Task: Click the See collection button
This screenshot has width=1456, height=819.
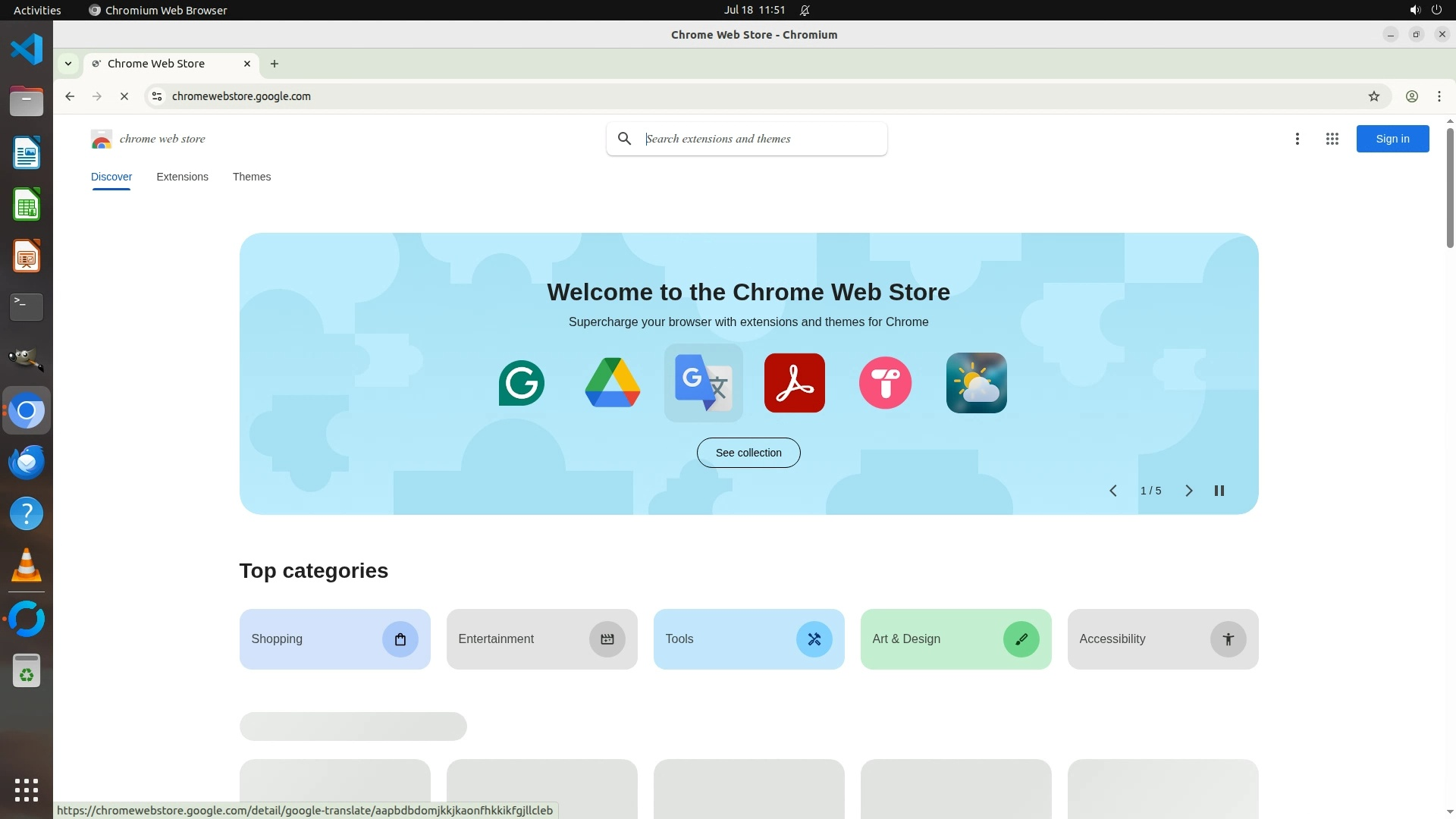Action: point(748,453)
